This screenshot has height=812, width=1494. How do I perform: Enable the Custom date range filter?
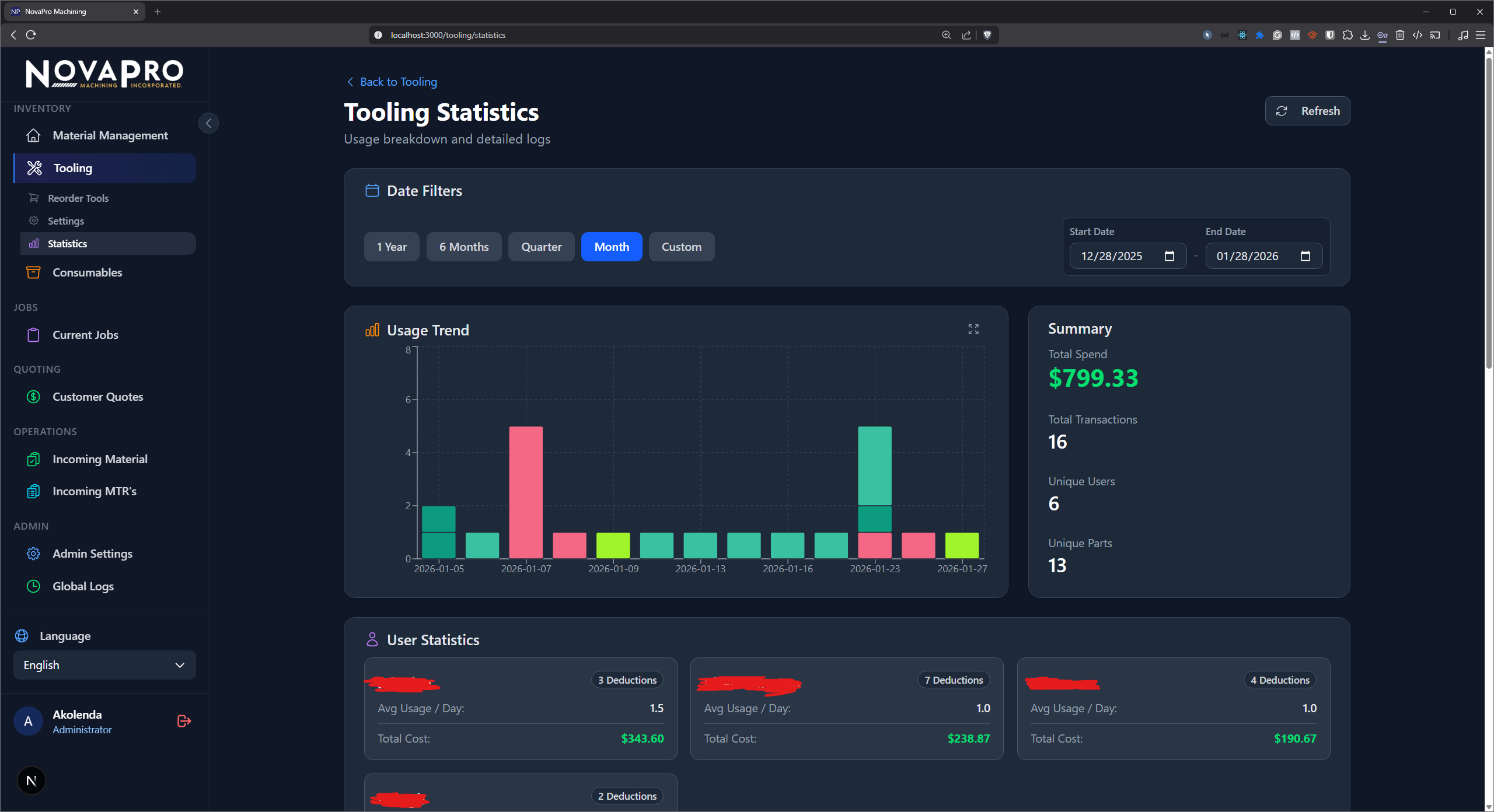tap(681, 247)
